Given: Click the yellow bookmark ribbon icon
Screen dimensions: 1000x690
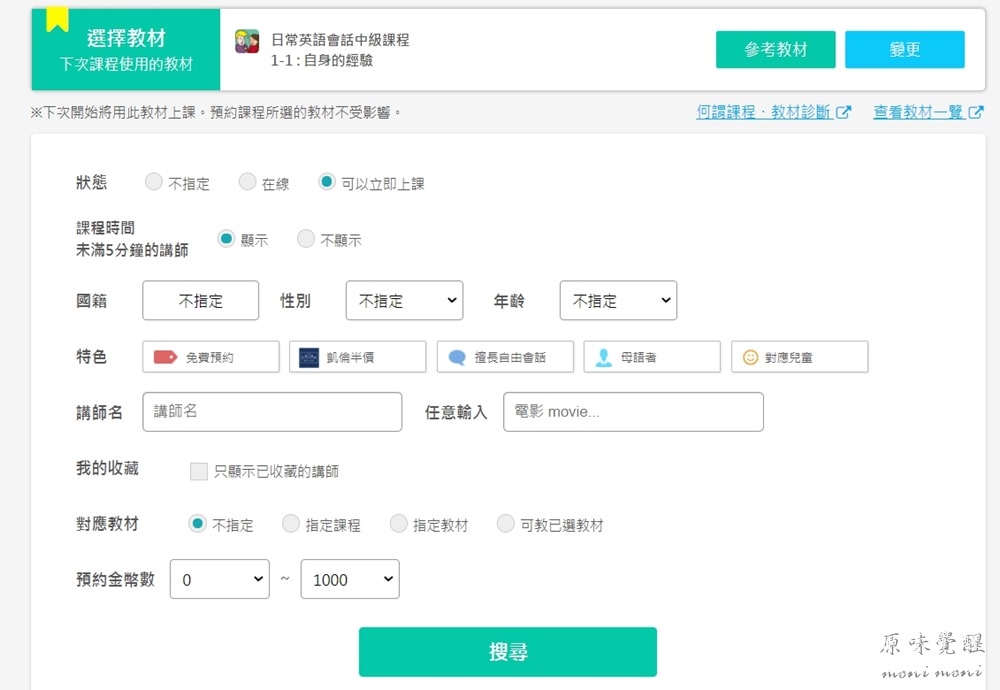Looking at the screenshot, I should pyautogui.click(x=57, y=18).
